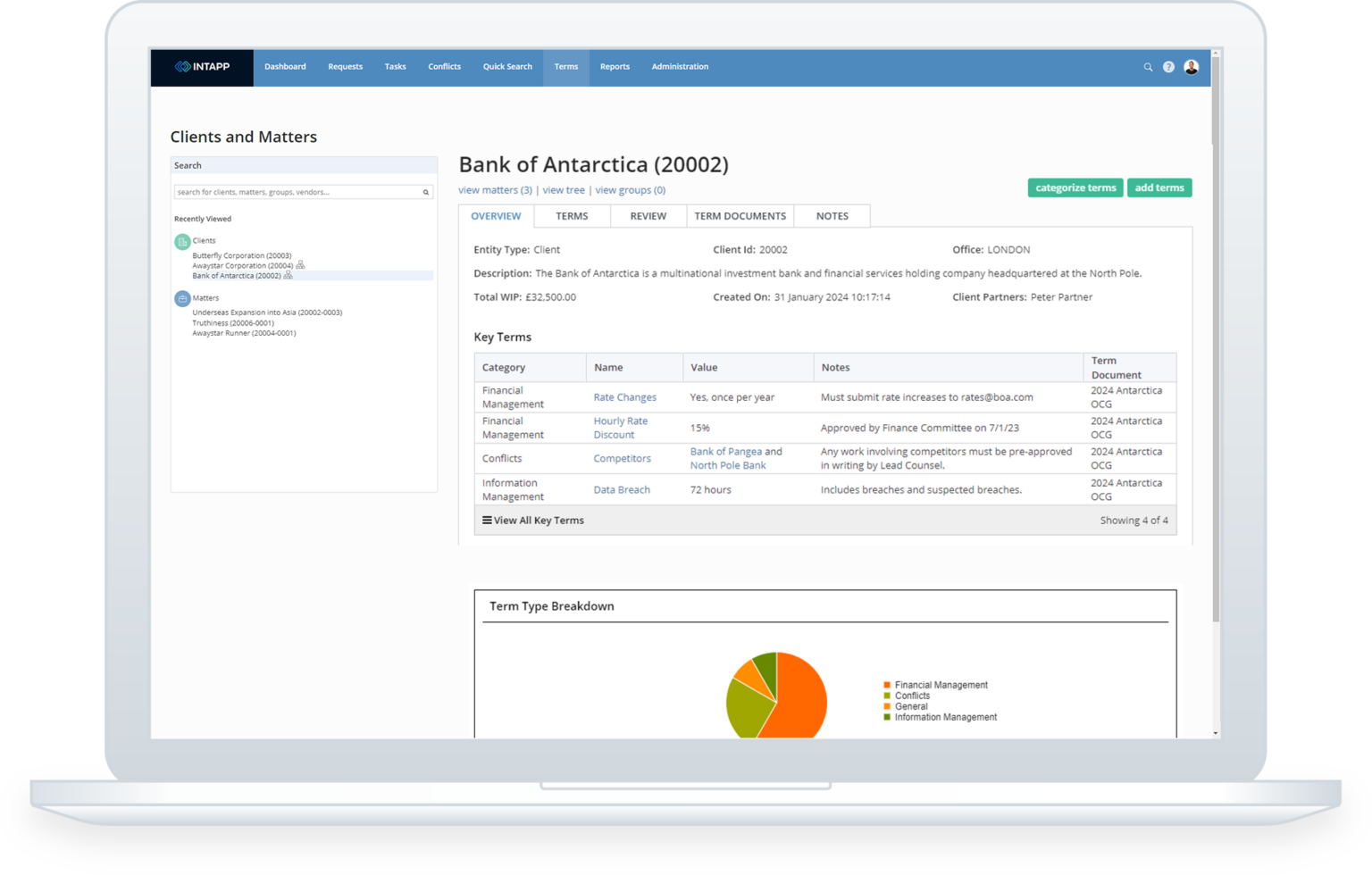
Task: Click the Financial Management legend color swatch
Action: [887, 685]
